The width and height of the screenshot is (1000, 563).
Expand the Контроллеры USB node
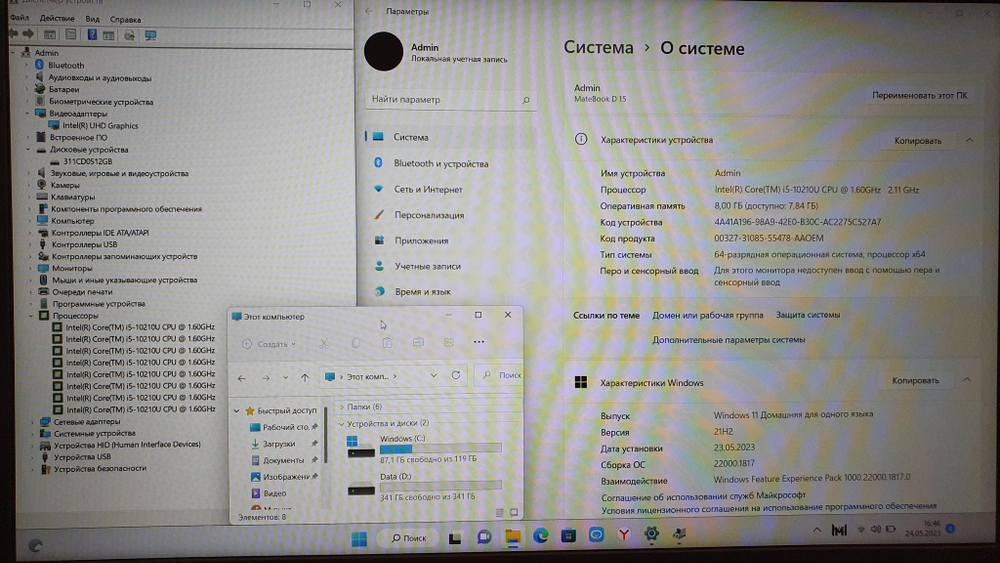[x=29, y=244]
